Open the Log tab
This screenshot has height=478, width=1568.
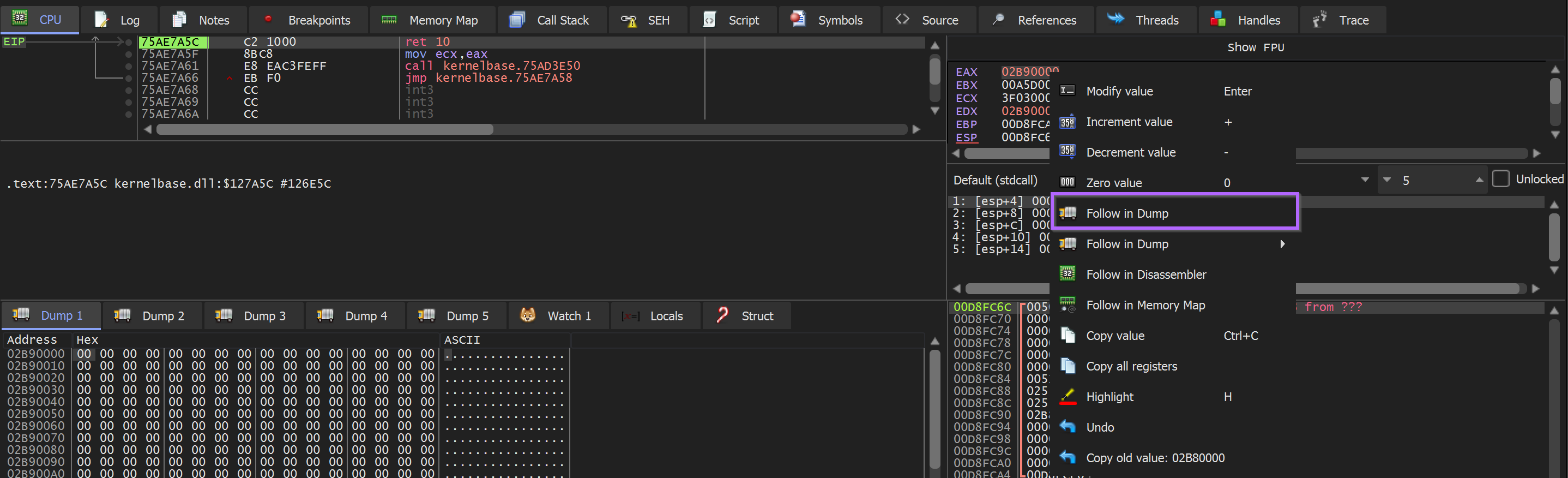pos(119,20)
